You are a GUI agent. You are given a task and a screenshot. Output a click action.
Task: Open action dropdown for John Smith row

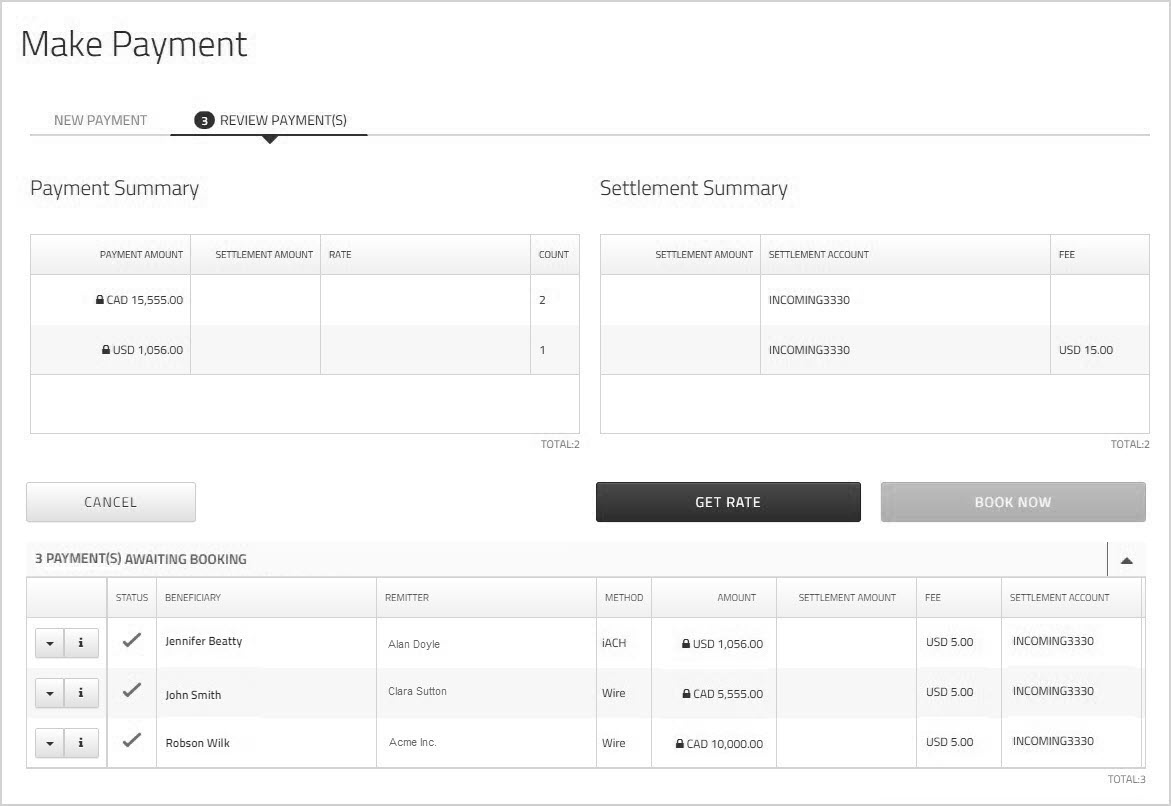[x=50, y=693]
